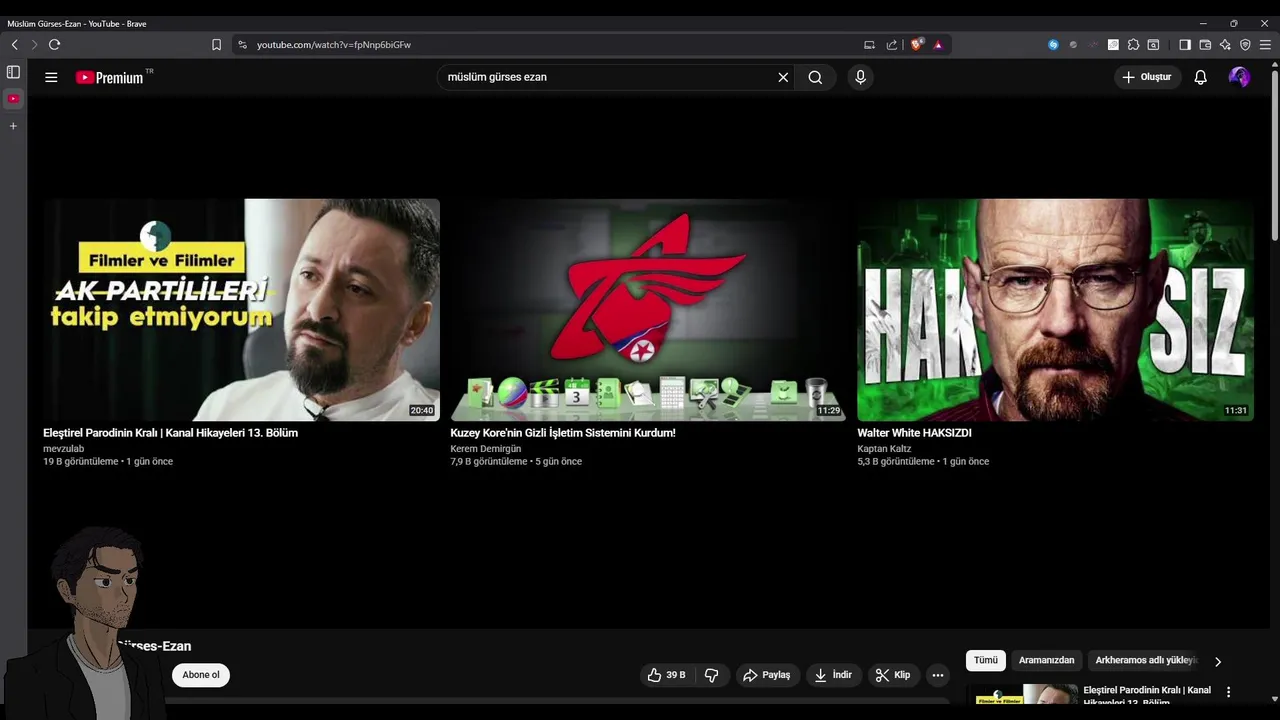Open Brave main menu hamburger
The height and width of the screenshot is (720, 1280).
(x=1265, y=44)
